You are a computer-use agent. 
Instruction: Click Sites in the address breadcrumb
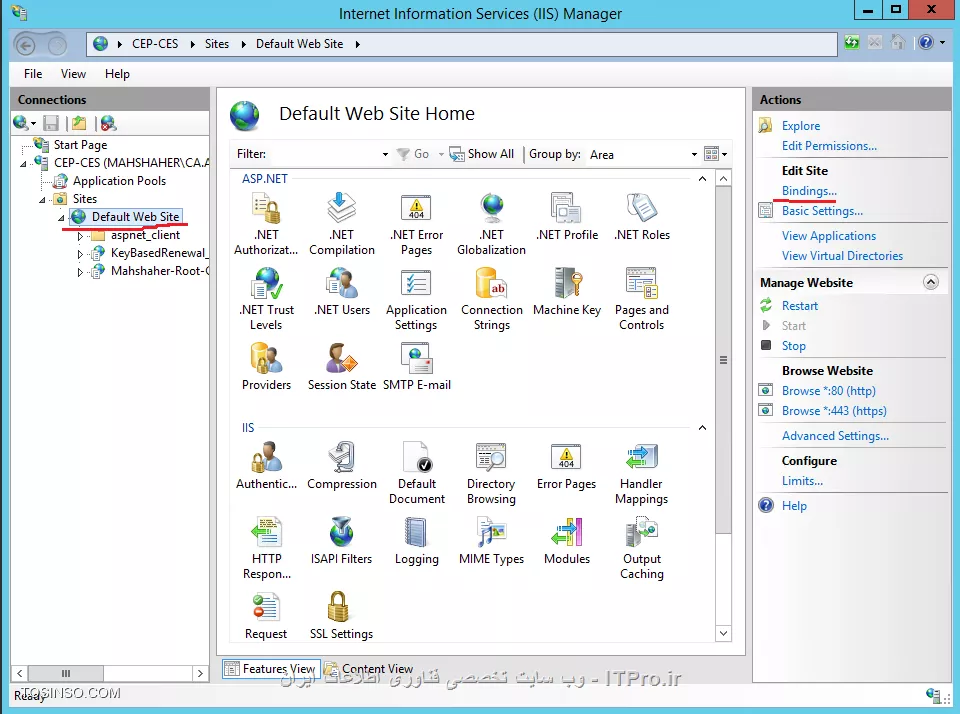(217, 43)
